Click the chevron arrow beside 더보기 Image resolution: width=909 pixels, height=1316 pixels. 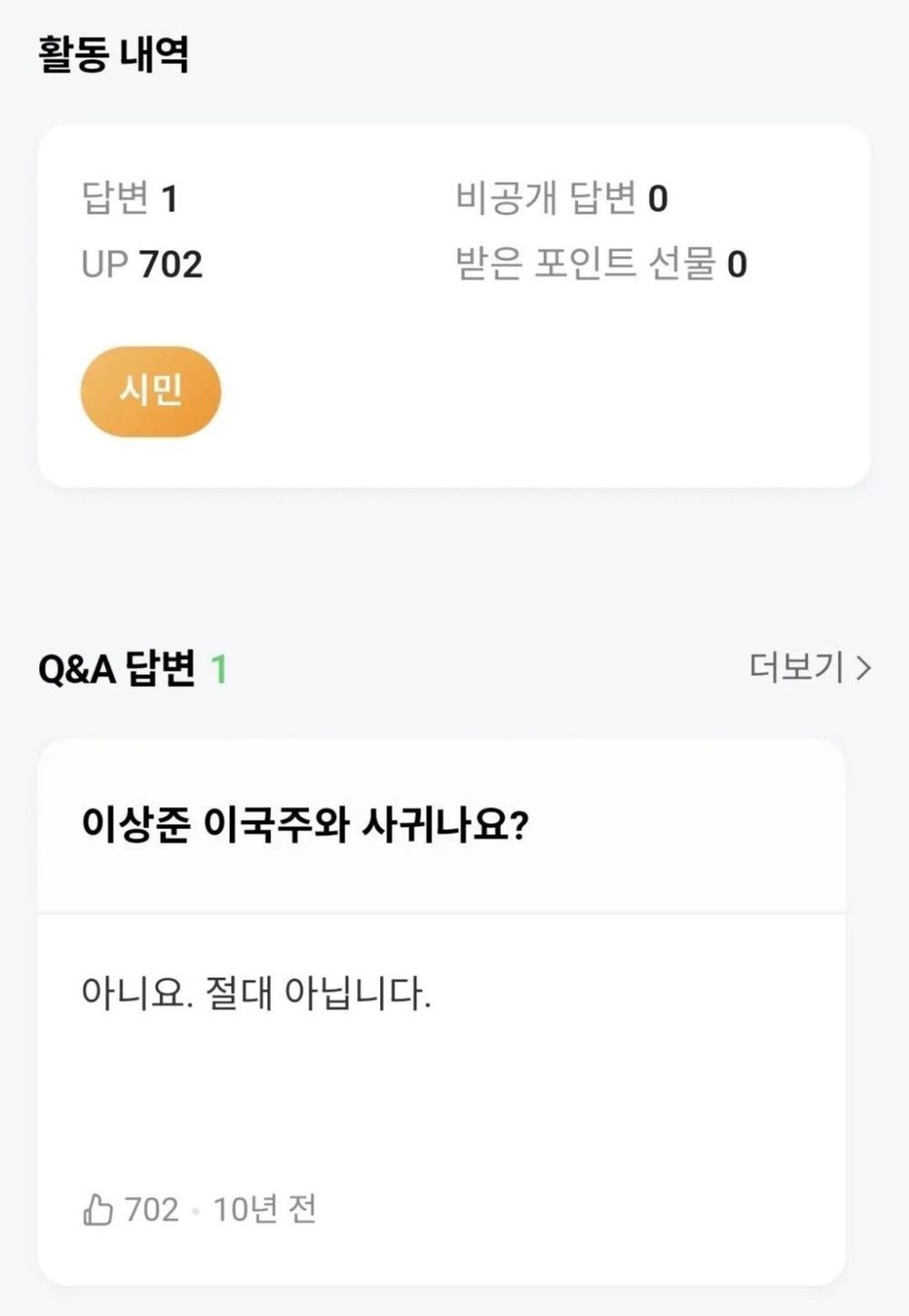[x=864, y=669]
